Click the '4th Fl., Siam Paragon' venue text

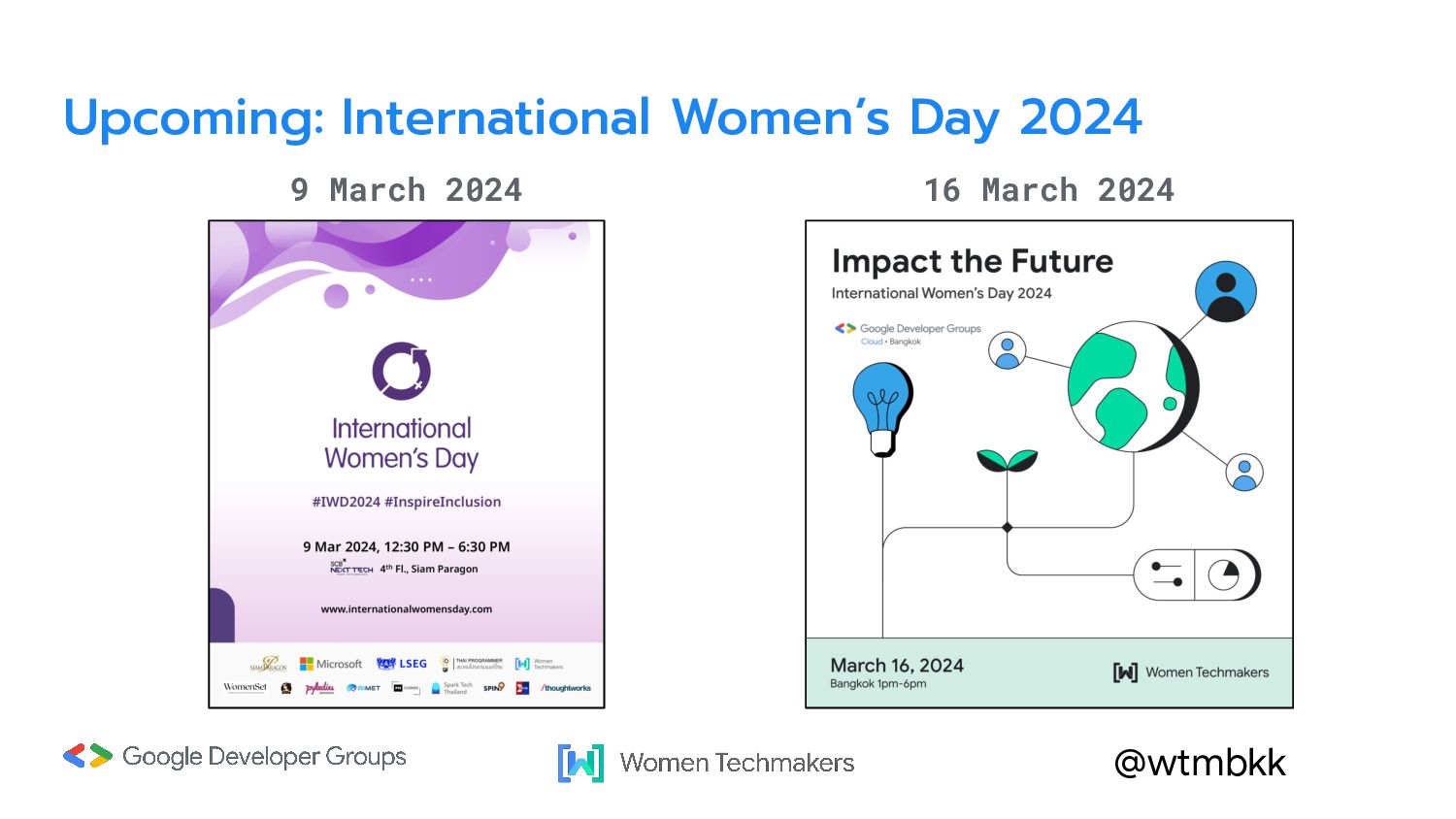click(429, 569)
